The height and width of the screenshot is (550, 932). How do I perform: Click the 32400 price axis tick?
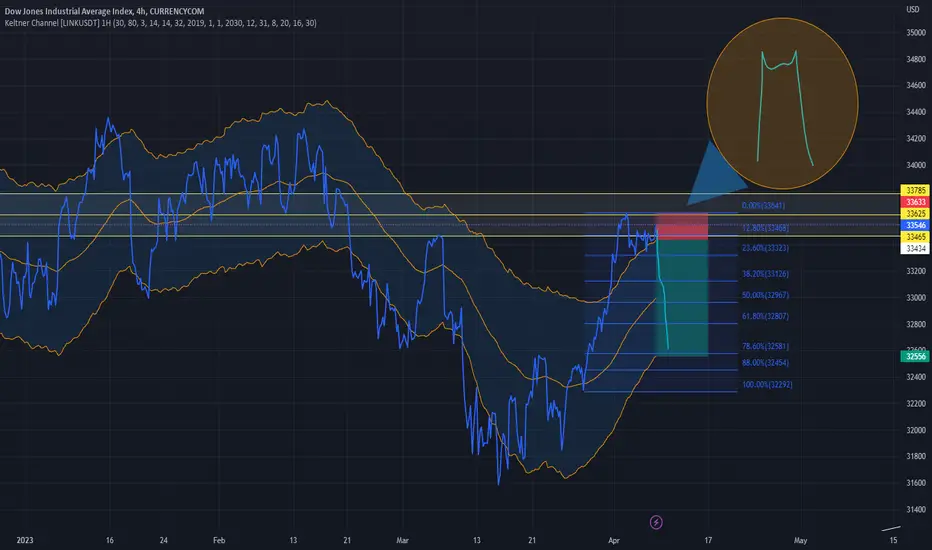(x=915, y=377)
